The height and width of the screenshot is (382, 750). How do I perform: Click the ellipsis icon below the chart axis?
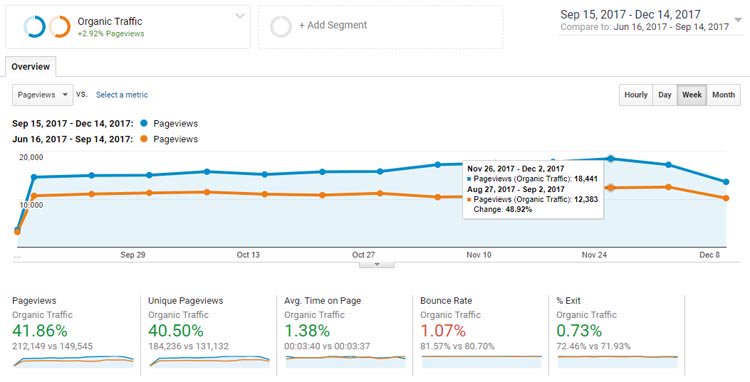click(x=17, y=257)
